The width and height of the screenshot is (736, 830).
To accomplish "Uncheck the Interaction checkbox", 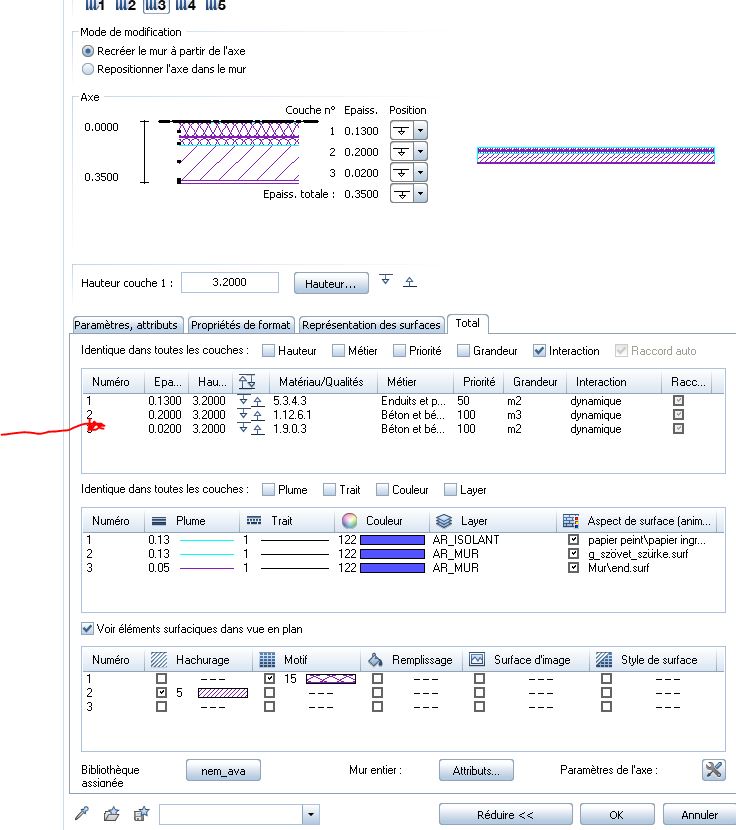I will [539, 350].
